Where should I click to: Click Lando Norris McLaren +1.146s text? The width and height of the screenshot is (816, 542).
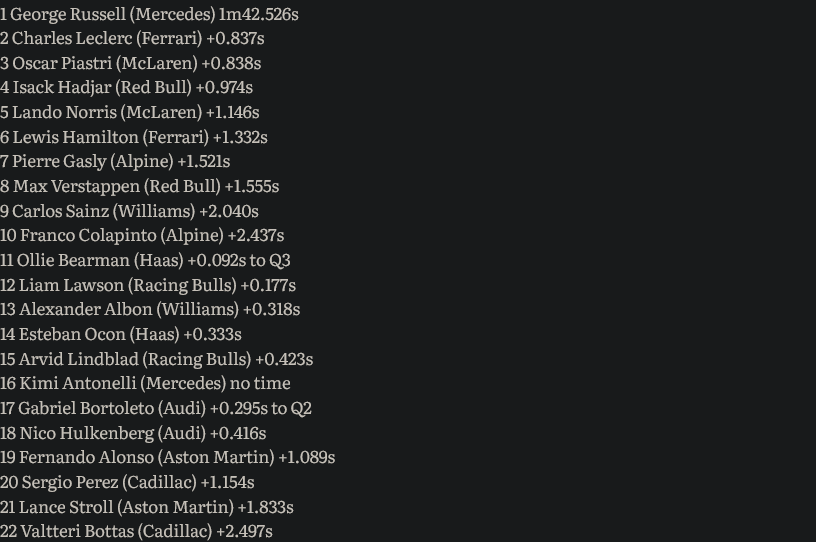coord(130,112)
